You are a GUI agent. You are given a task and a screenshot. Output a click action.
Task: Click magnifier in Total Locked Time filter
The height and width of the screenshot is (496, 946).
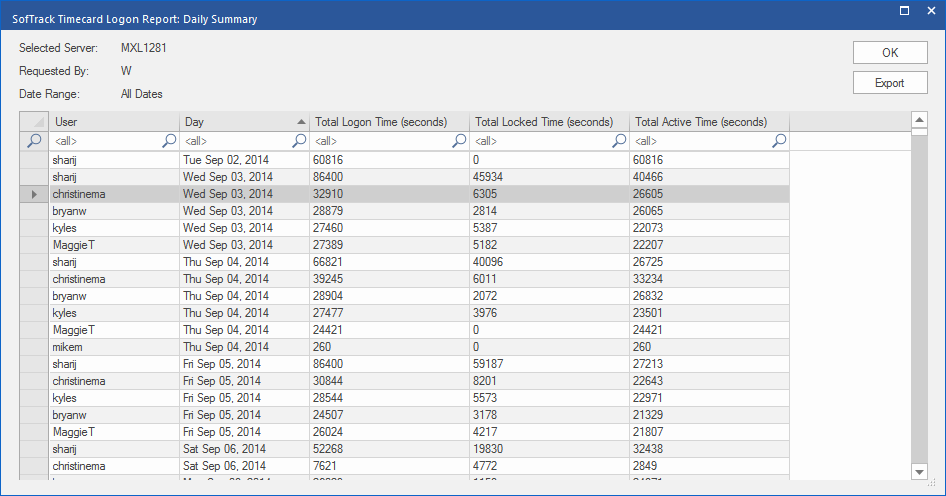pyautogui.click(x=619, y=142)
